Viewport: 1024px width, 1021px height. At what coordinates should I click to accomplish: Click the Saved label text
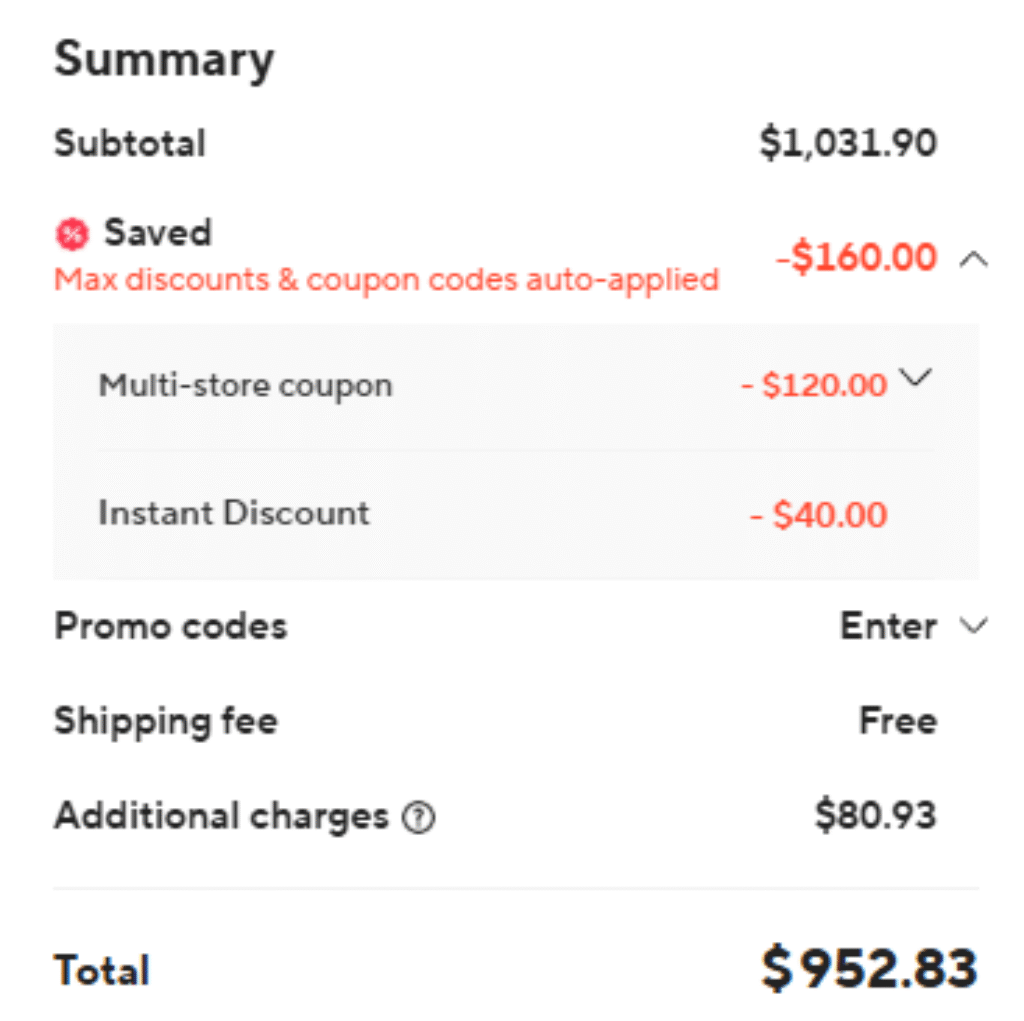pyautogui.click(x=158, y=233)
